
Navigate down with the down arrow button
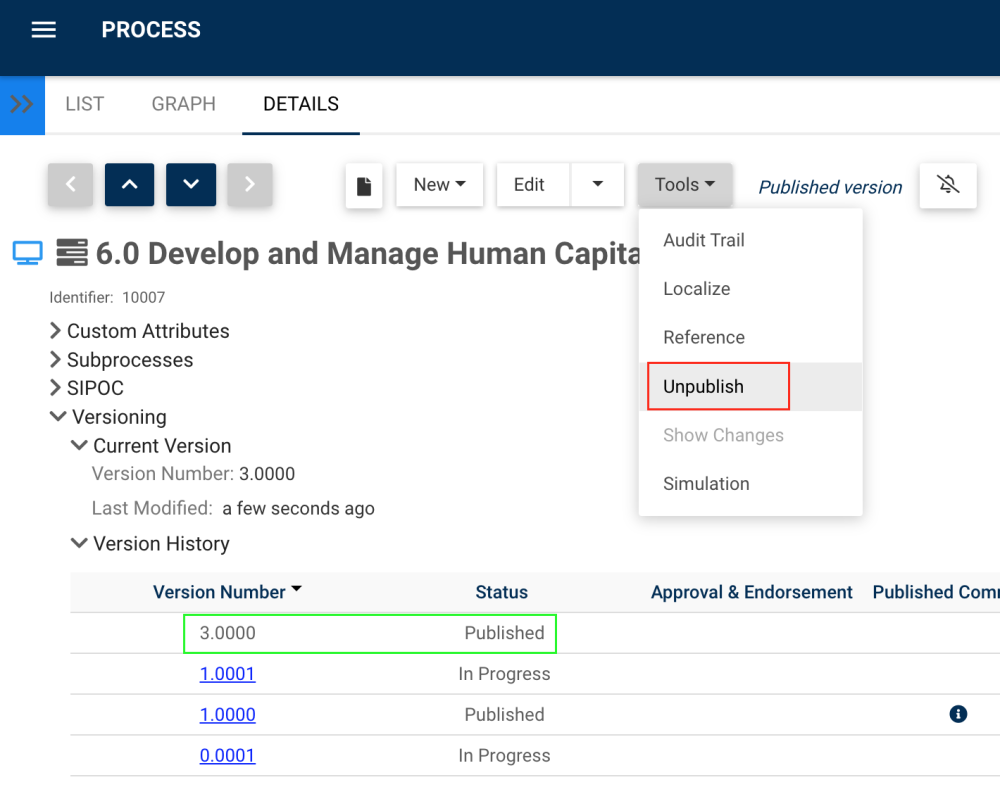[x=191, y=184]
